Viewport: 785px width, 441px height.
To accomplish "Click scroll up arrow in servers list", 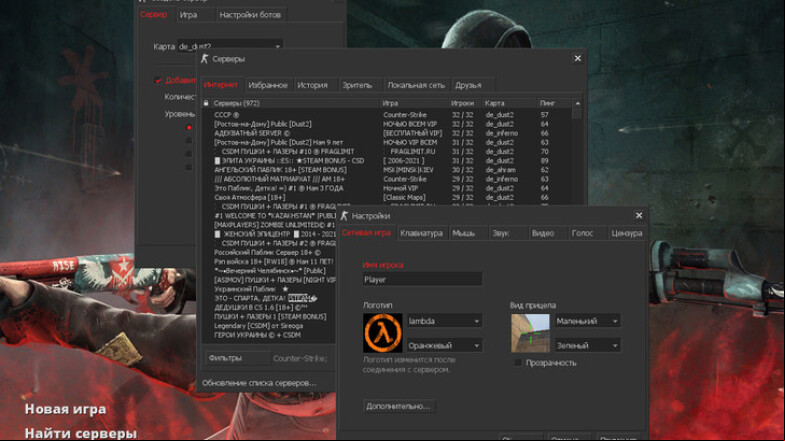I will [x=577, y=103].
